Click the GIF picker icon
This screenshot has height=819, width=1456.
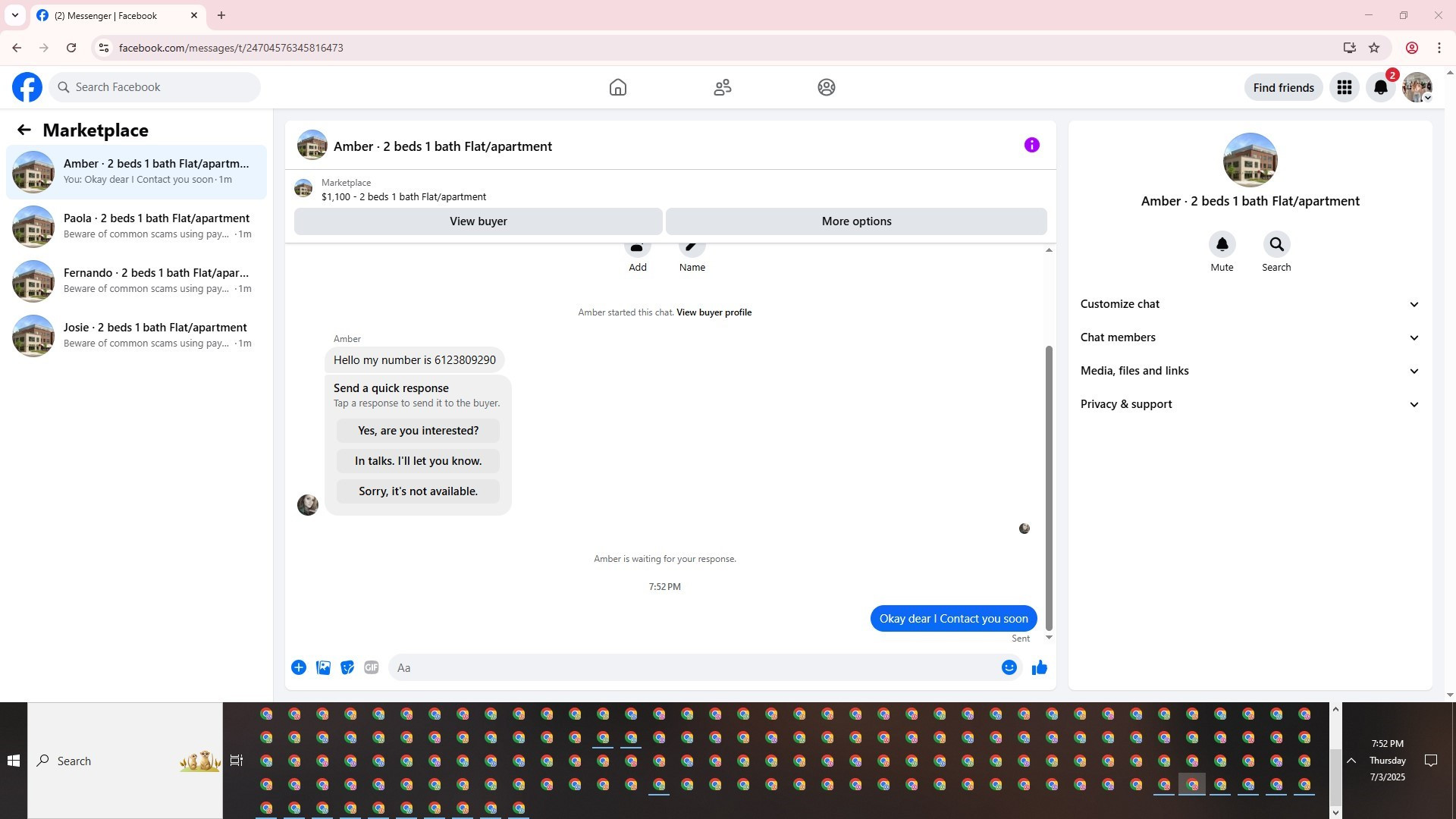pyautogui.click(x=371, y=667)
